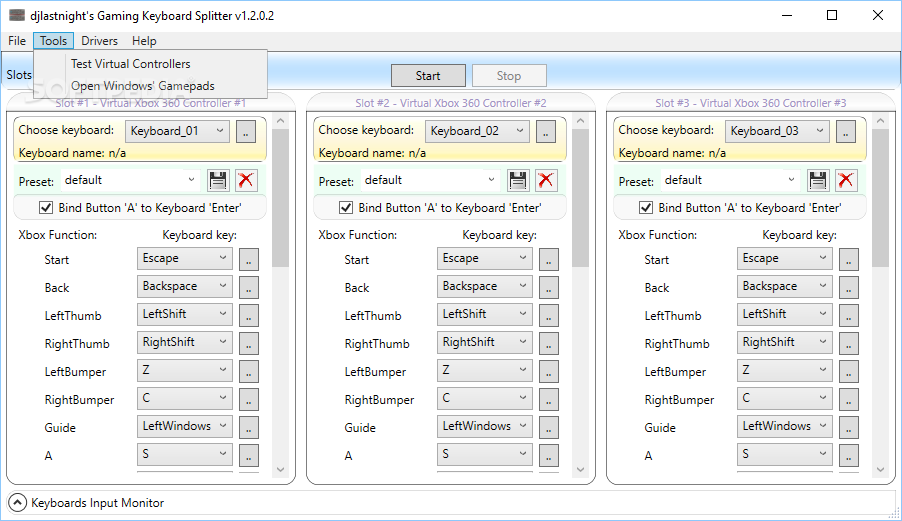Open the Drivers menu
Image resolution: width=902 pixels, height=521 pixels.
[99, 41]
